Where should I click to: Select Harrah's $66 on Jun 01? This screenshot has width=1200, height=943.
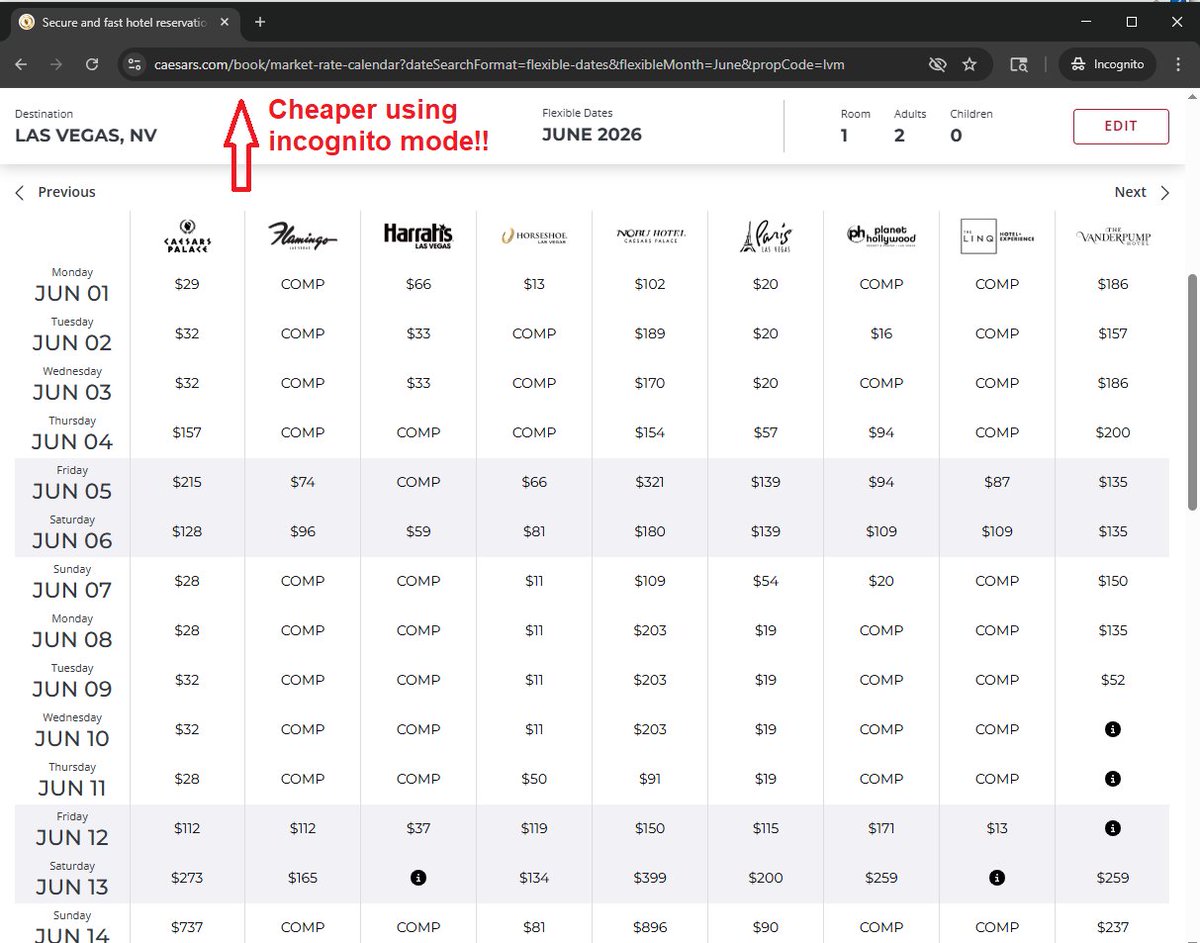[x=418, y=284]
